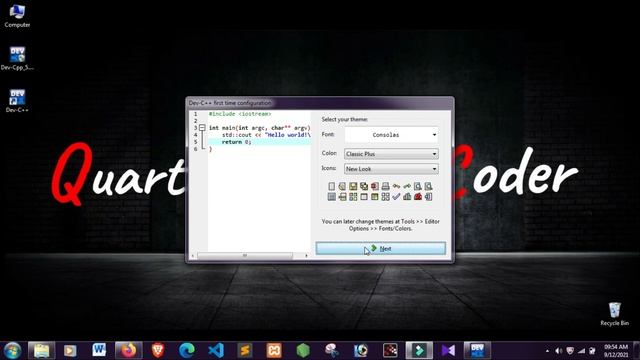This screenshot has height=360, width=640.
Task: Click the Undo arrow icon in preview
Action: pos(396,186)
